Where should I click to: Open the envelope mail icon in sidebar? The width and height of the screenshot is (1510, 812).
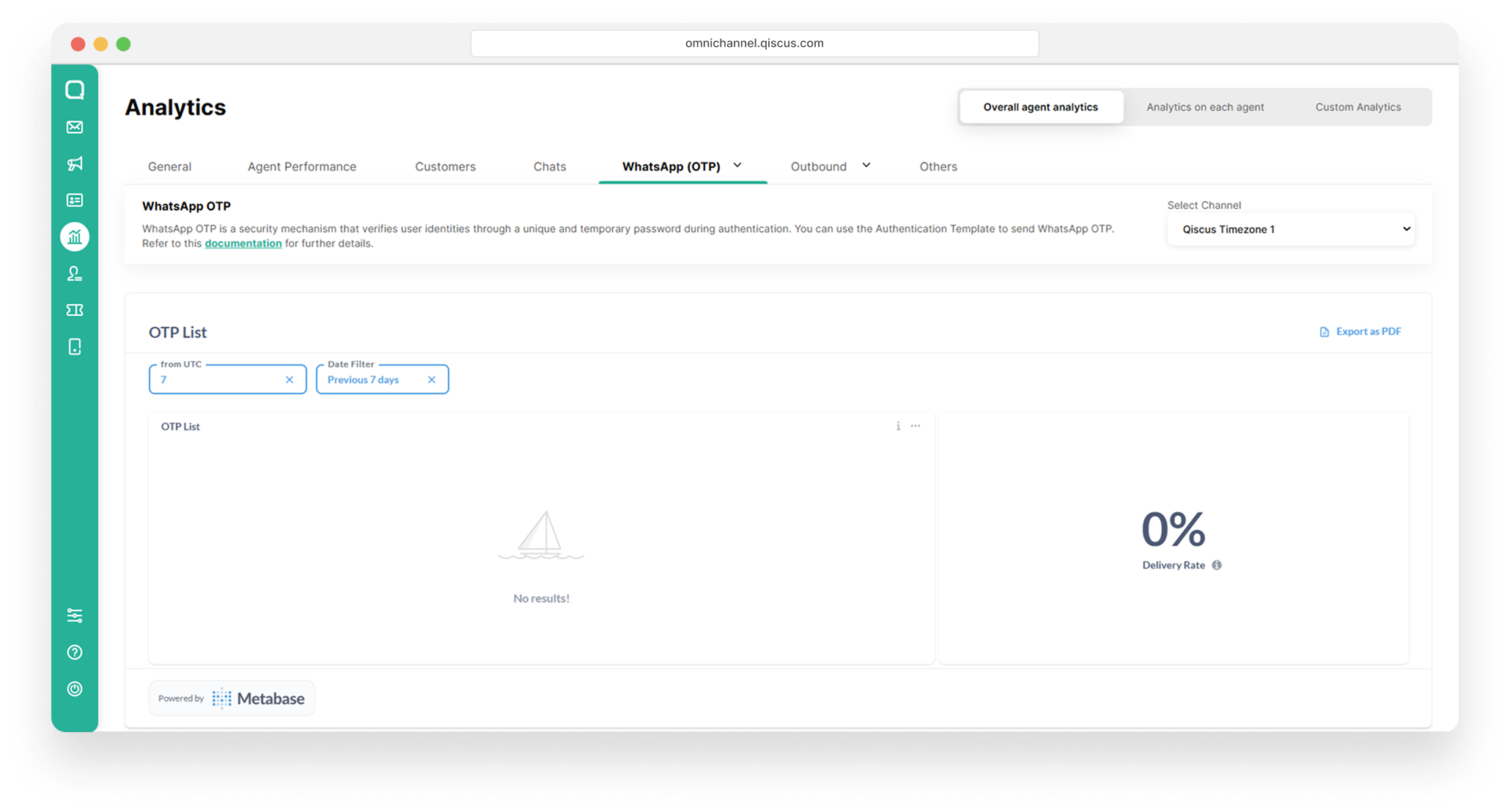75,127
